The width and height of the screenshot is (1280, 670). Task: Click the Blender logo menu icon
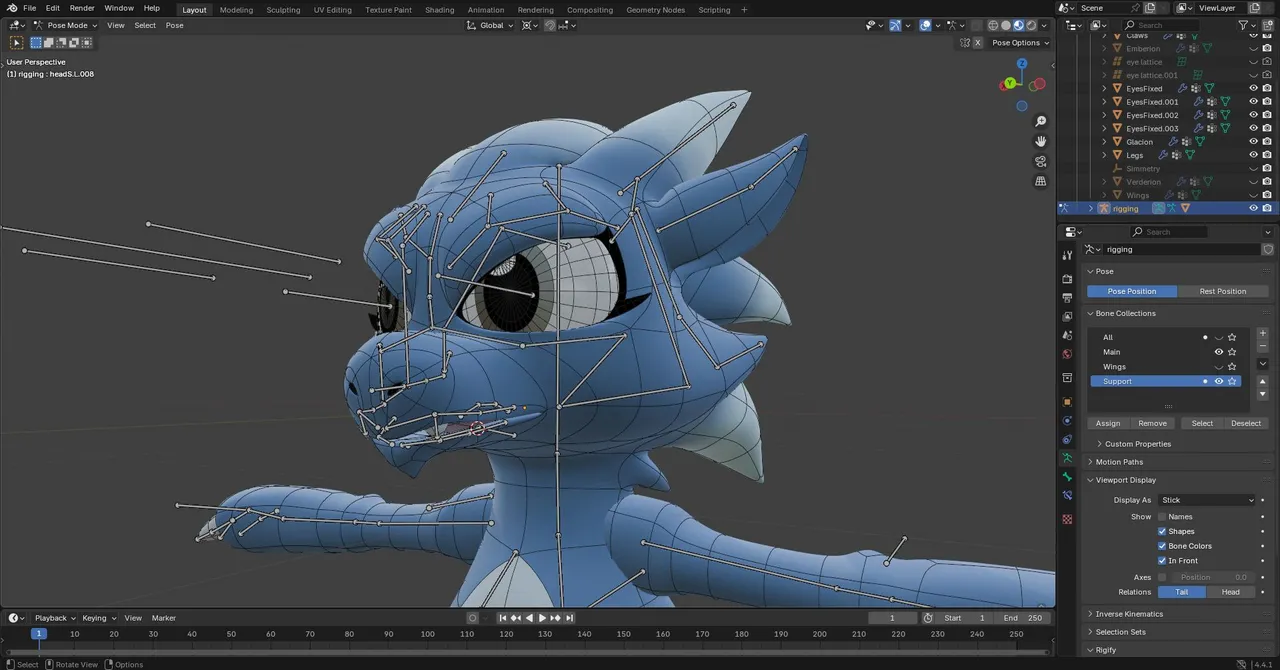point(11,8)
